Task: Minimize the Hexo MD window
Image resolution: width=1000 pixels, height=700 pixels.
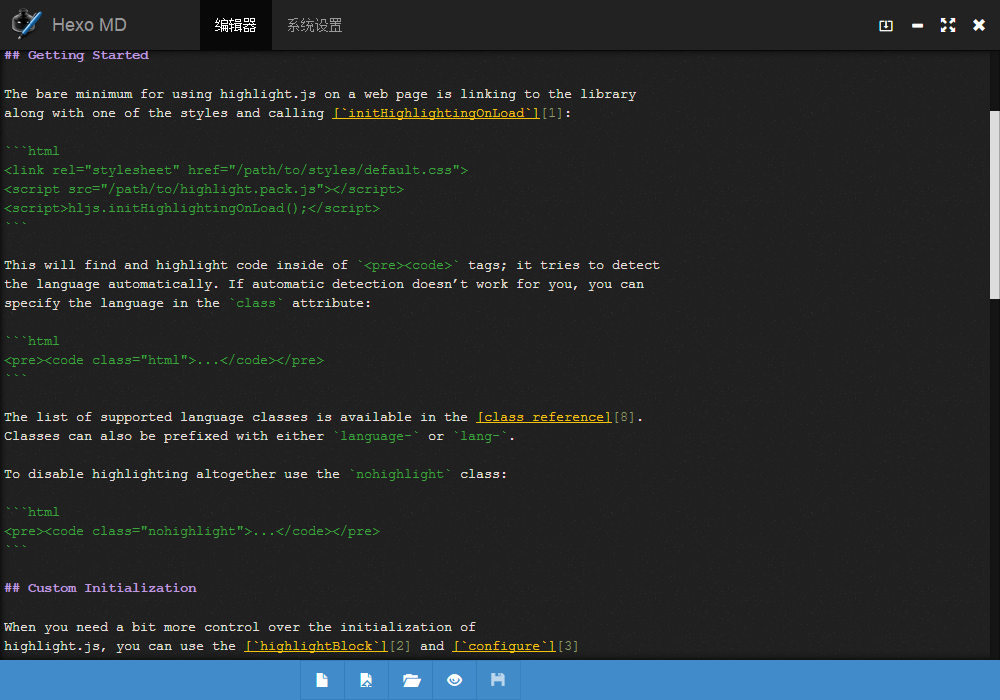Action: [x=917, y=26]
